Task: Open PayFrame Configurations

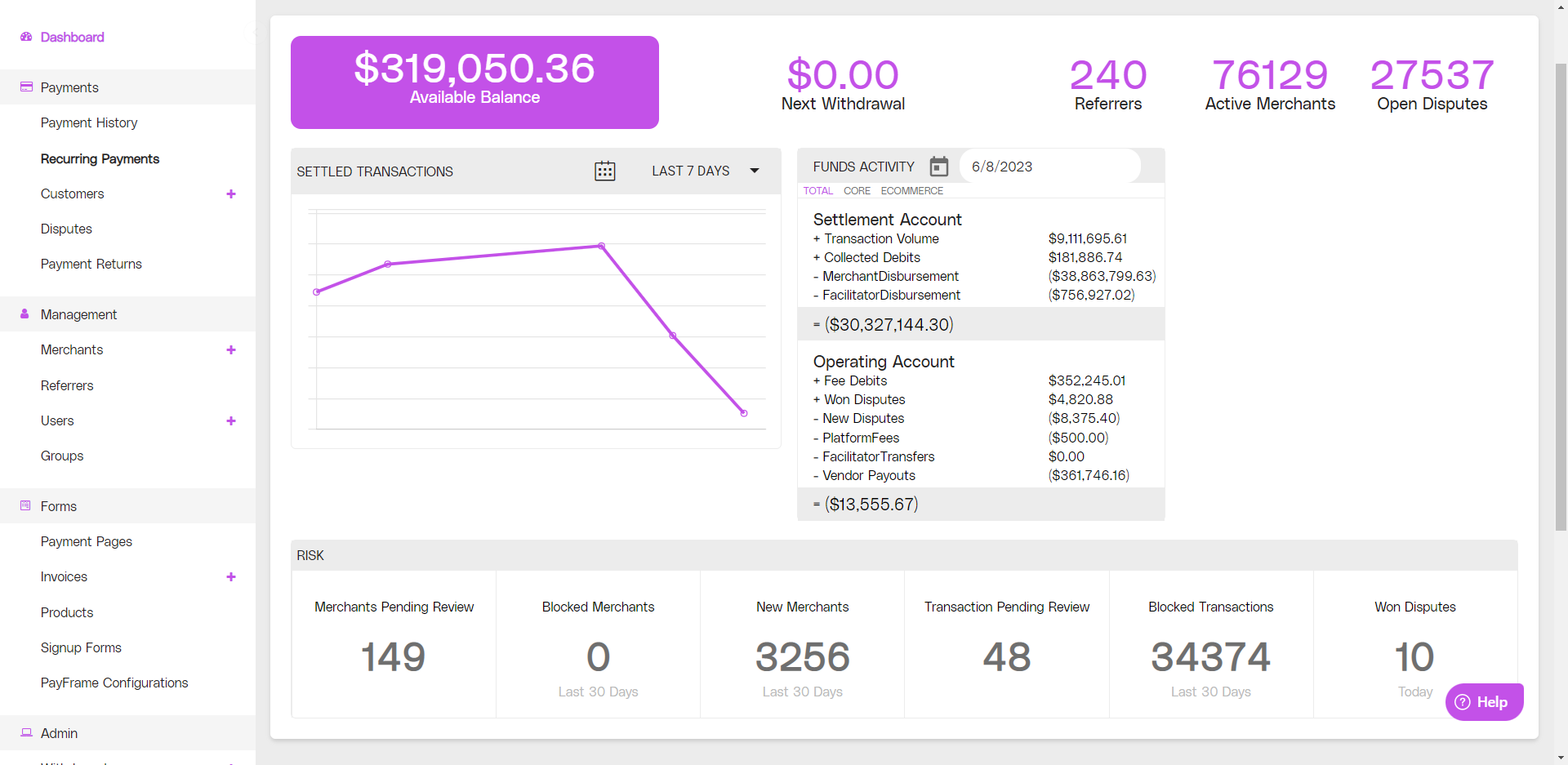Action: coord(114,683)
